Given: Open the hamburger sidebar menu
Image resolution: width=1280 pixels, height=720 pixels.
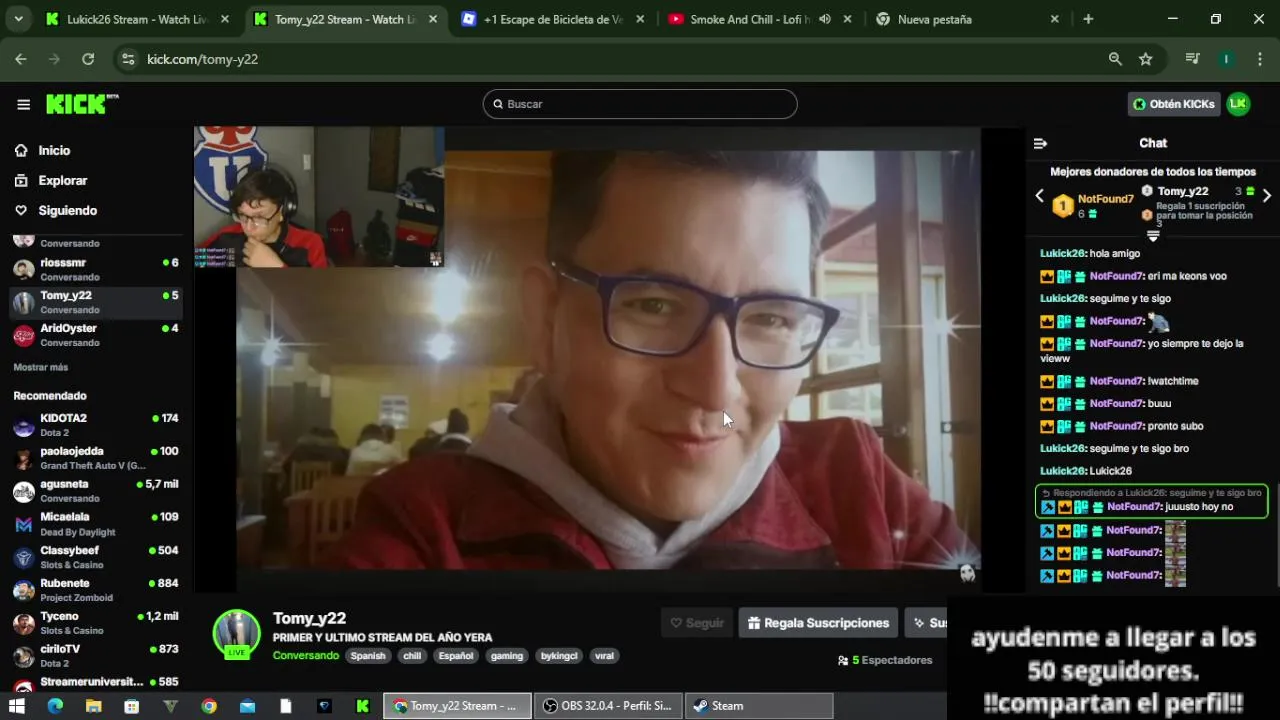Looking at the screenshot, I should point(23,104).
